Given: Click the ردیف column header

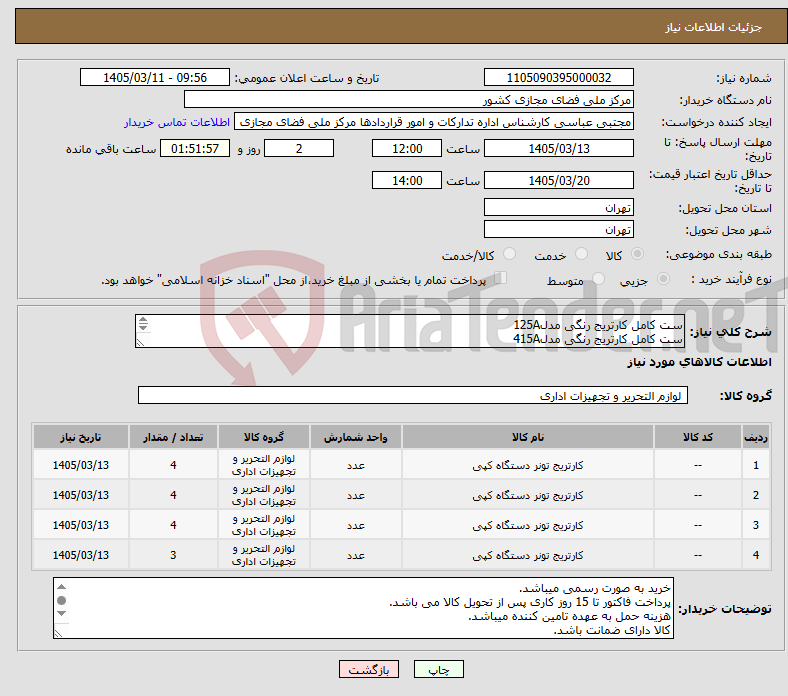Looking at the screenshot, I should pyautogui.click(x=756, y=437).
